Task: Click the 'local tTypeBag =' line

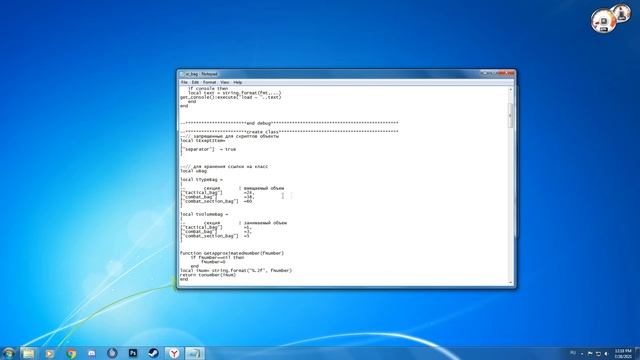Action: 202,179
